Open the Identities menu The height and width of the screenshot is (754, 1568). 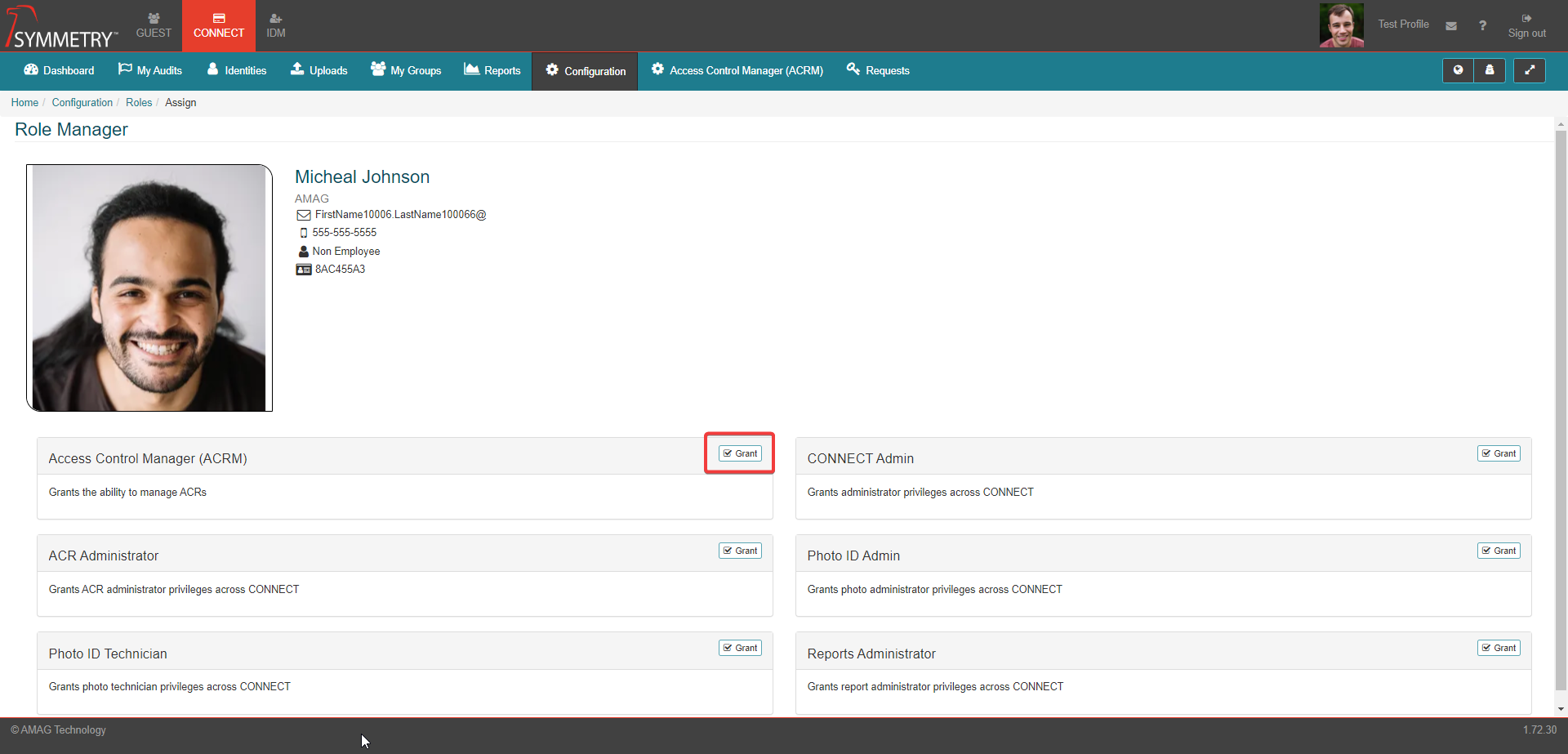point(237,70)
